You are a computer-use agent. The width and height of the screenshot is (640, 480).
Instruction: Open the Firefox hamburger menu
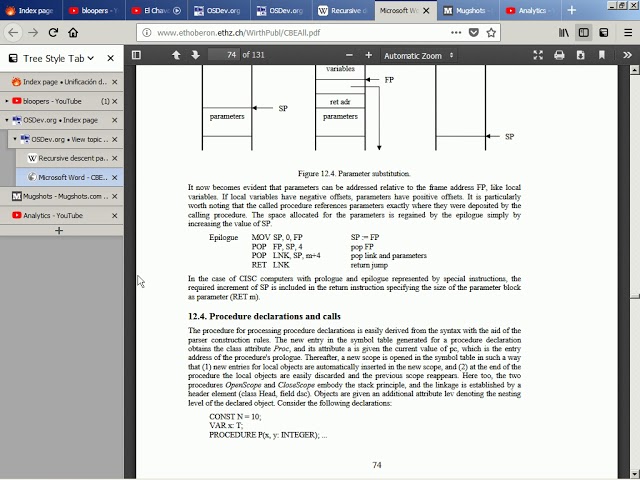pos(628,33)
